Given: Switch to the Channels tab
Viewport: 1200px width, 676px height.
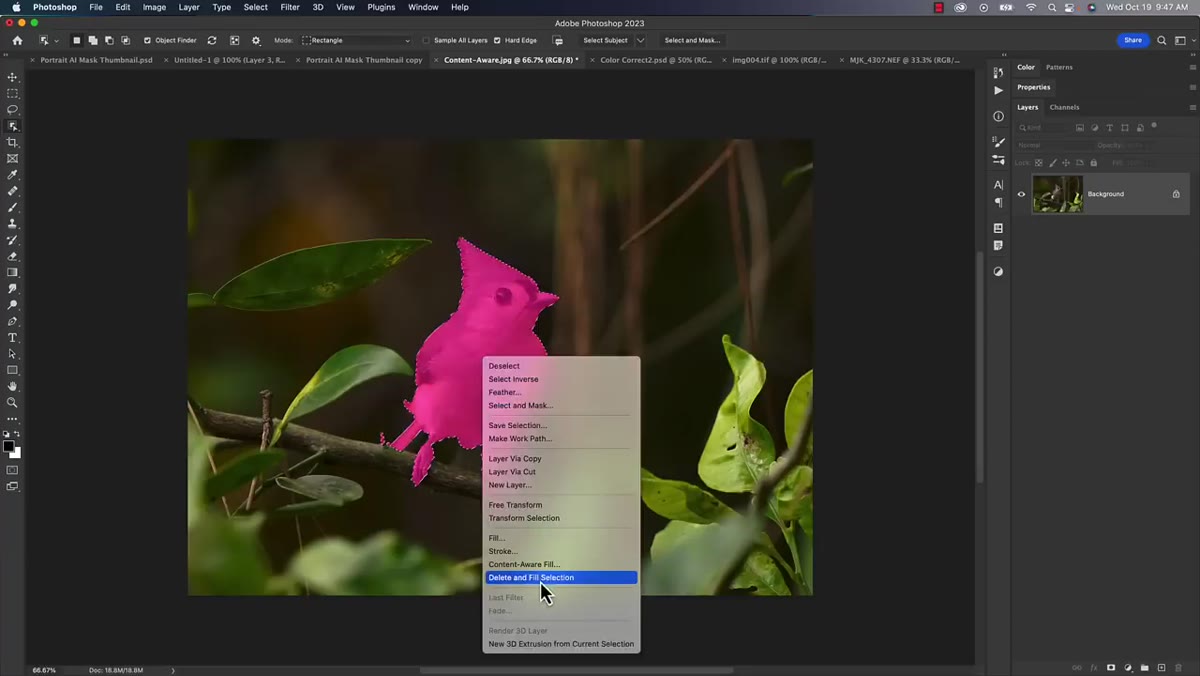Looking at the screenshot, I should [1064, 107].
